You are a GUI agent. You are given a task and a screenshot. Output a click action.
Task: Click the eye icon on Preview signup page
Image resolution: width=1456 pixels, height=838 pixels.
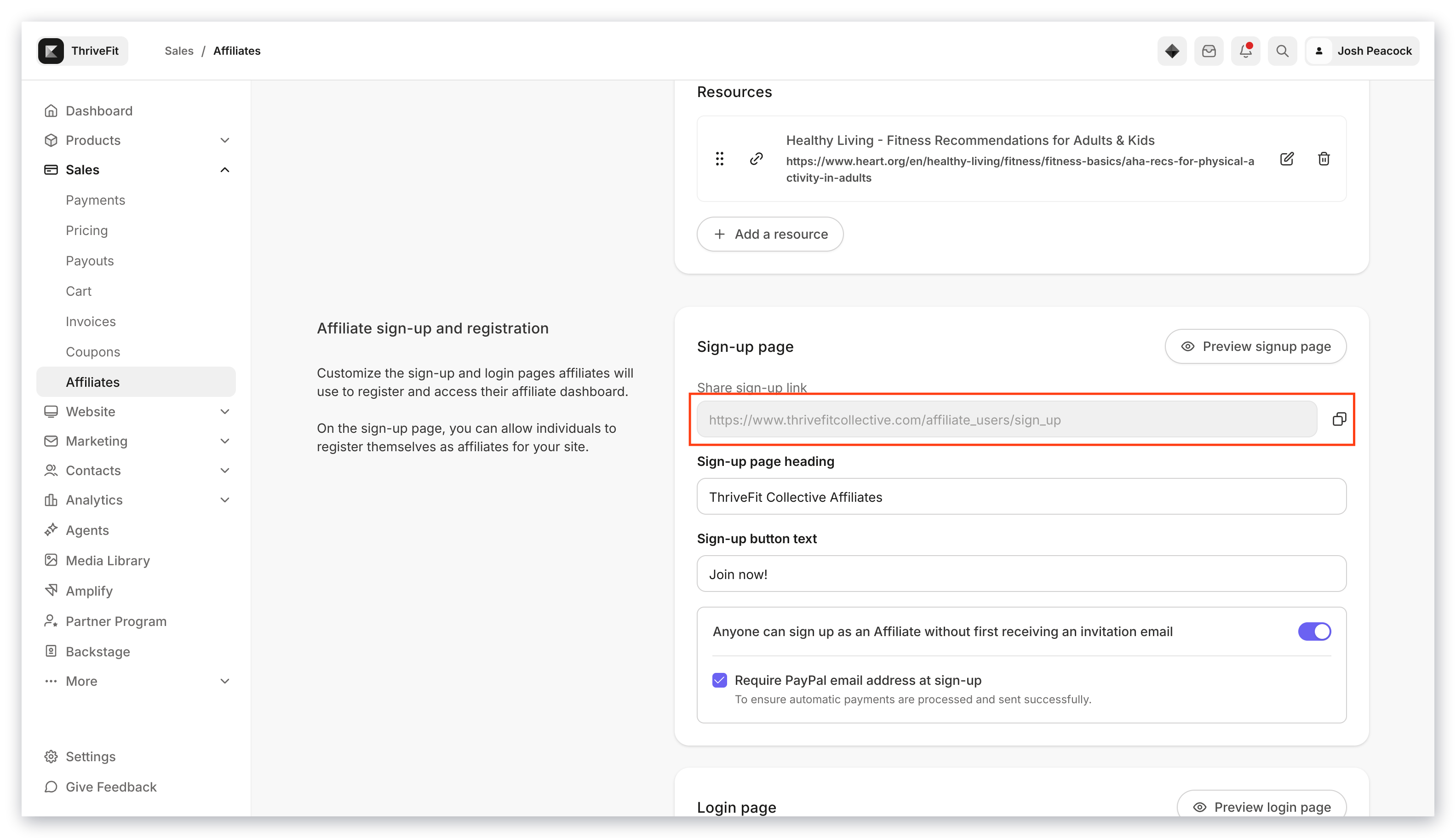pyautogui.click(x=1187, y=346)
